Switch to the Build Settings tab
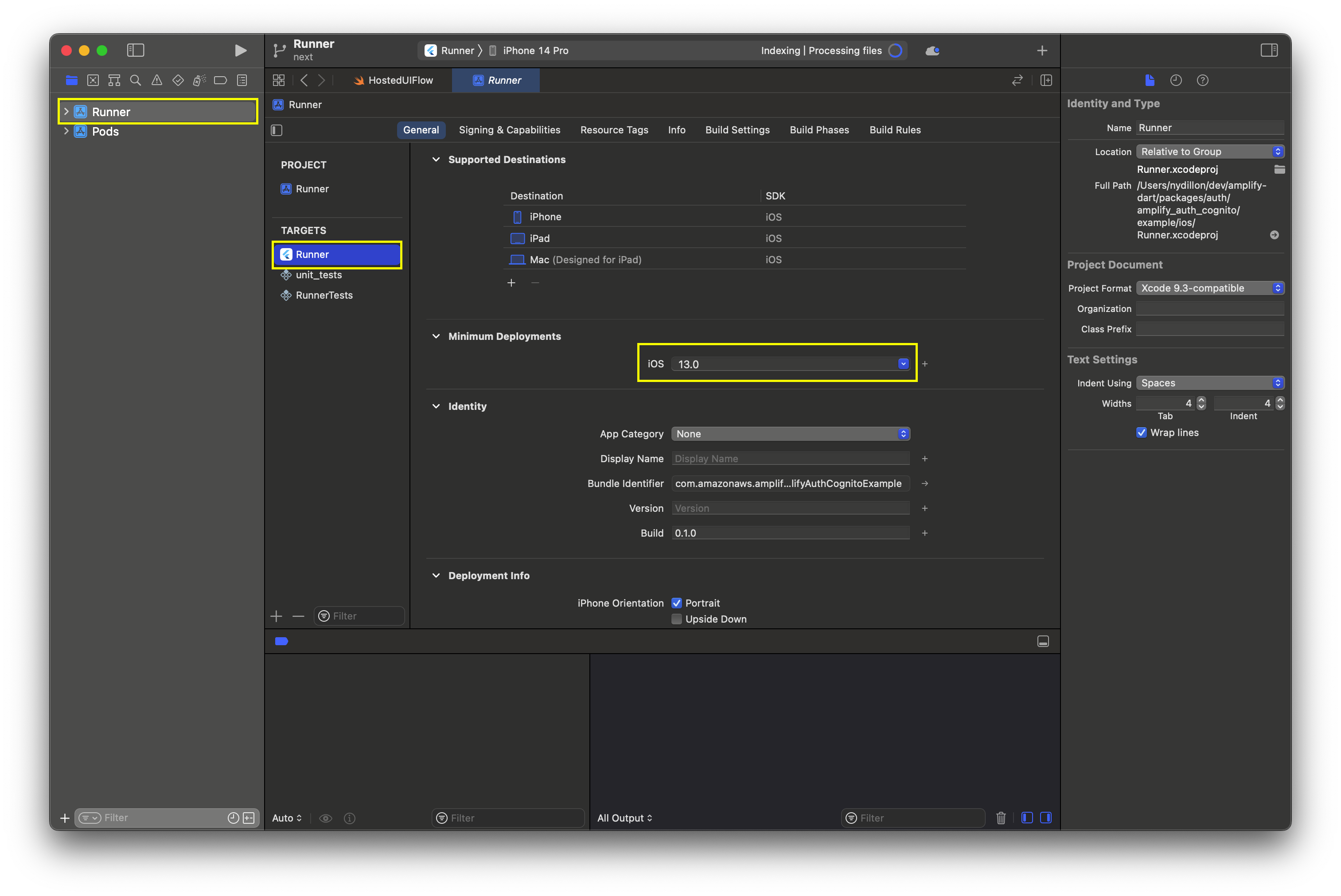 [x=737, y=130]
